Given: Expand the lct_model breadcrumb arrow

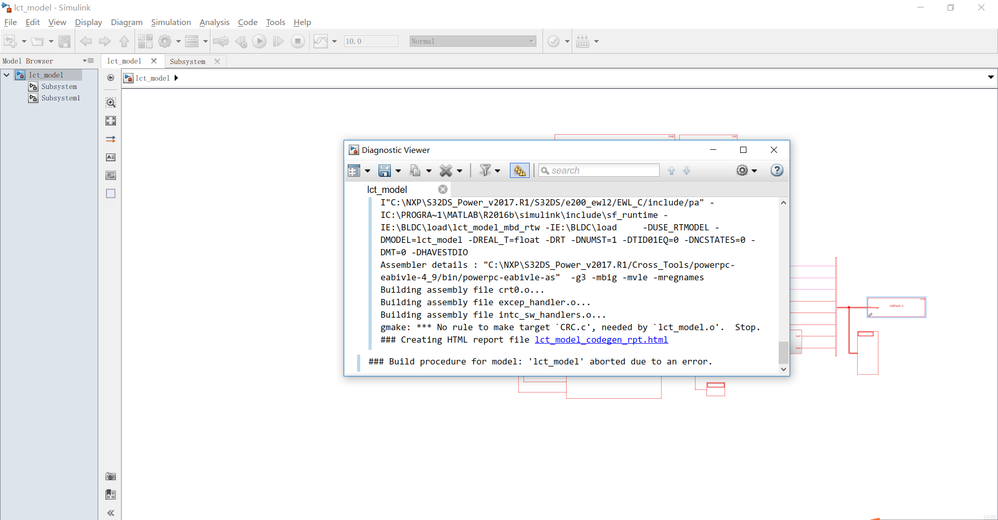Looking at the screenshot, I should coord(176,78).
